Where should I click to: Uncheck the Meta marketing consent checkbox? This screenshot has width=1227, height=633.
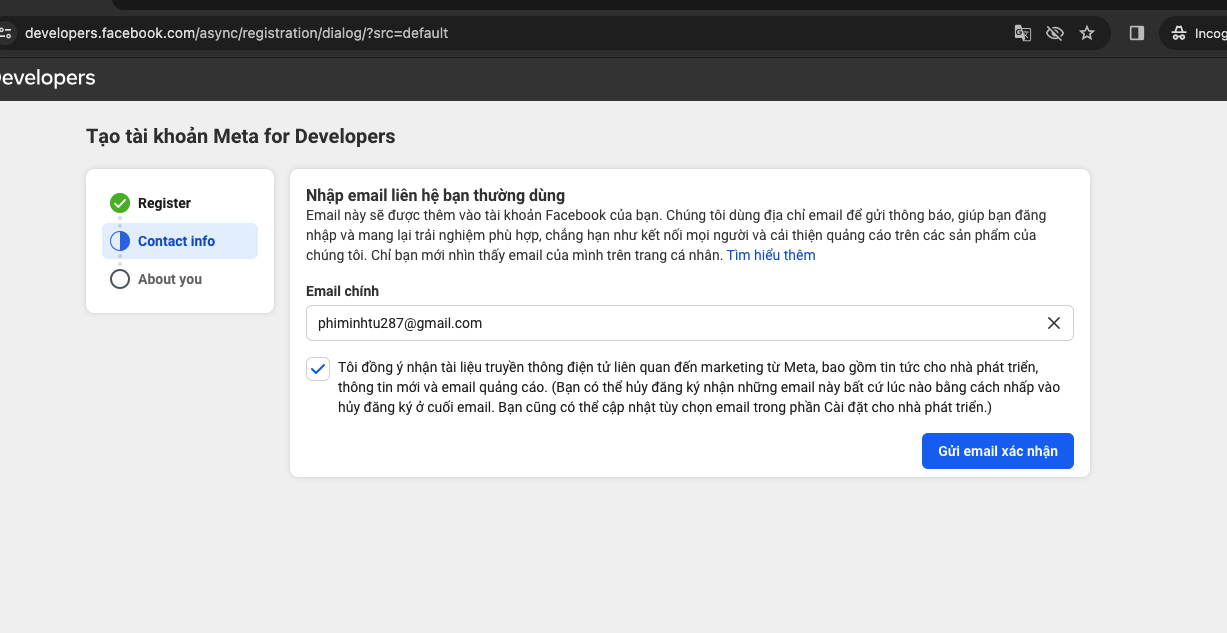coord(318,368)
